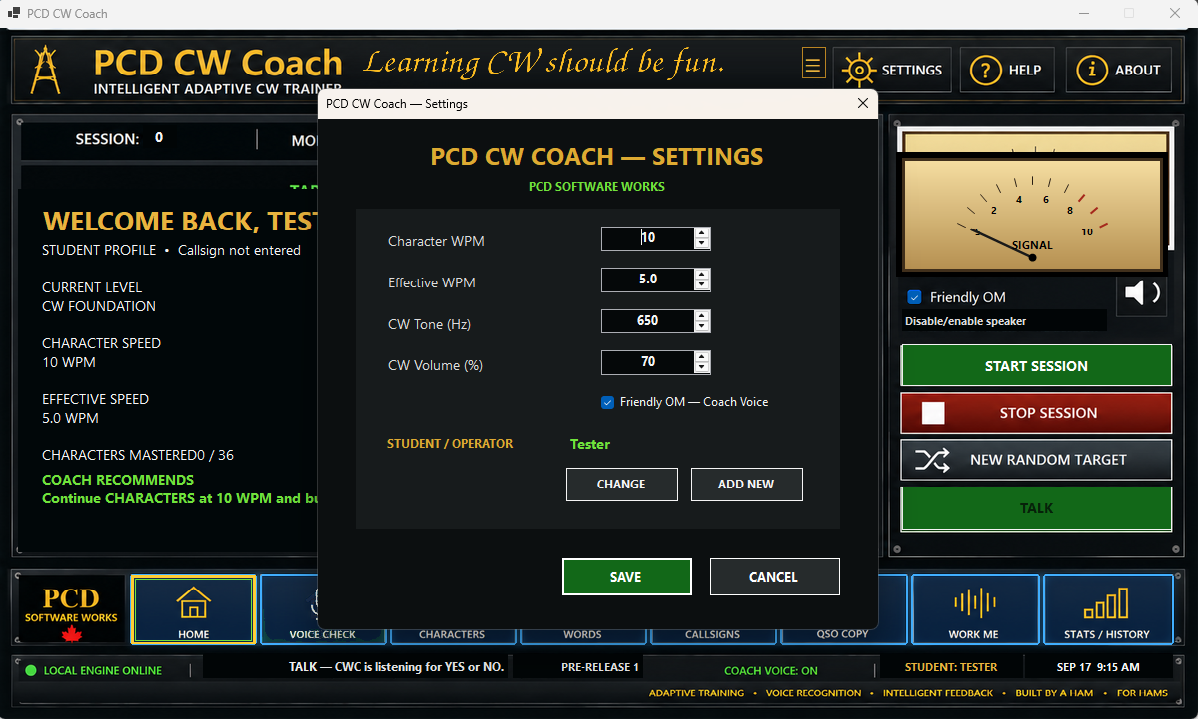
Task: Click COACH VOICE: ON status text
Action: pyautogui.click(x=771, y=671)
